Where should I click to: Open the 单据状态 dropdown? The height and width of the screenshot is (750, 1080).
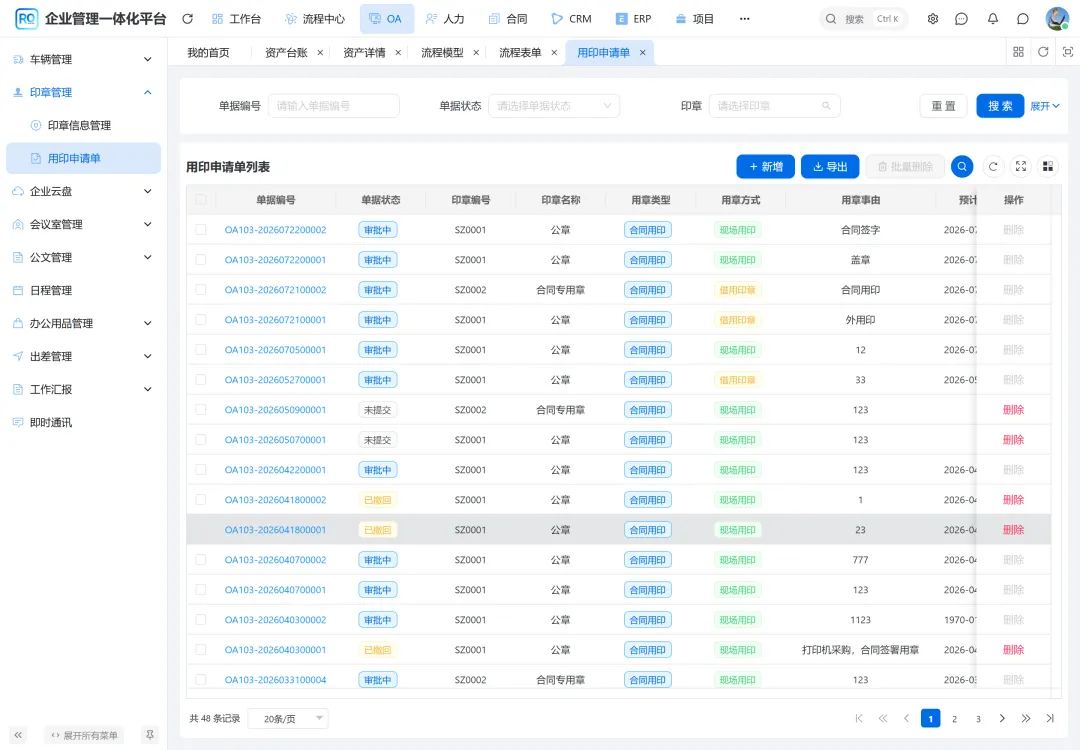tap(554, 105)
